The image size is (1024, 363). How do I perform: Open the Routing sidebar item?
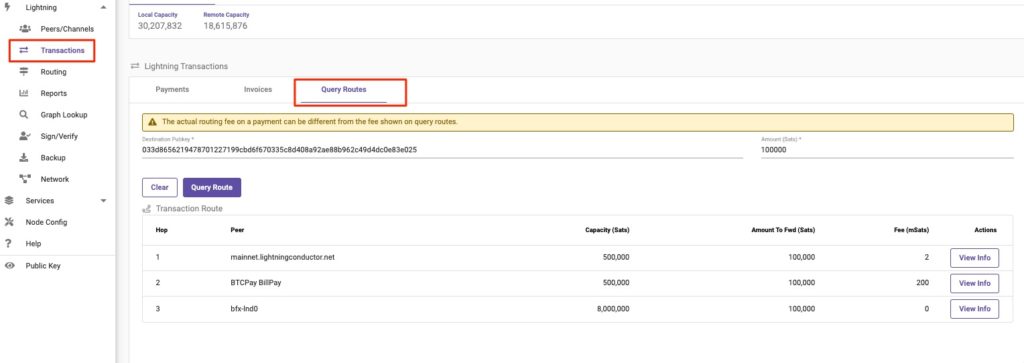point(53,72)
